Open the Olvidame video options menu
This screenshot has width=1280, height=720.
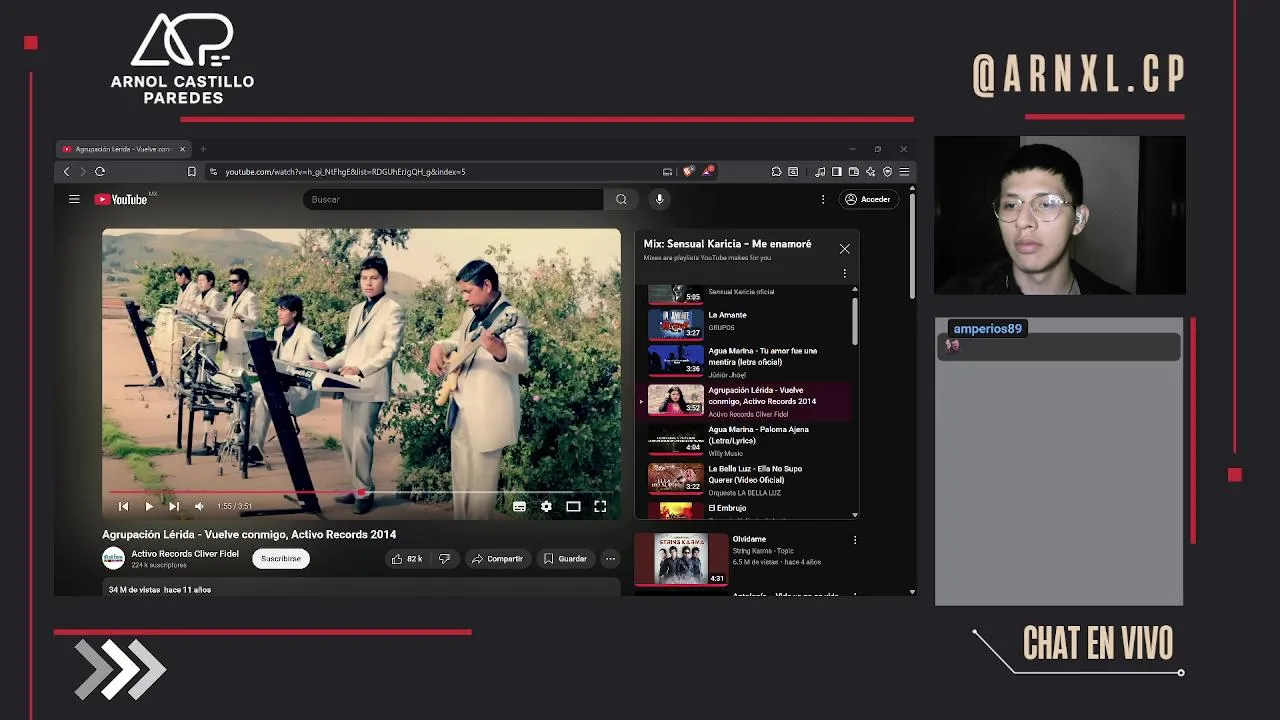pos(854,540)
